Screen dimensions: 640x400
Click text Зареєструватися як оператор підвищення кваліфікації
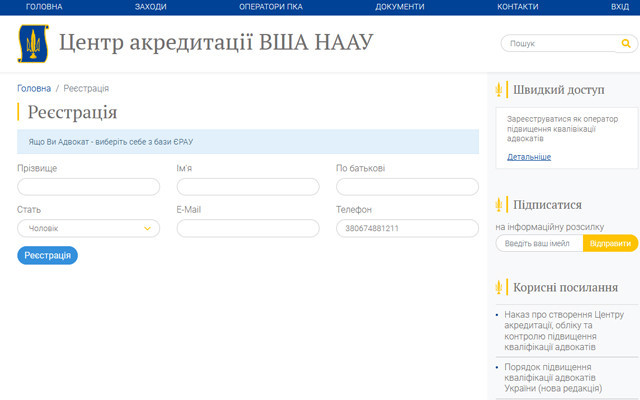[562, 129]
